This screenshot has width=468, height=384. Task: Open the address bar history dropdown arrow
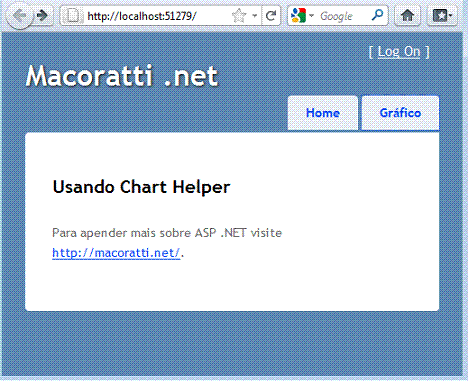point(254,16)
